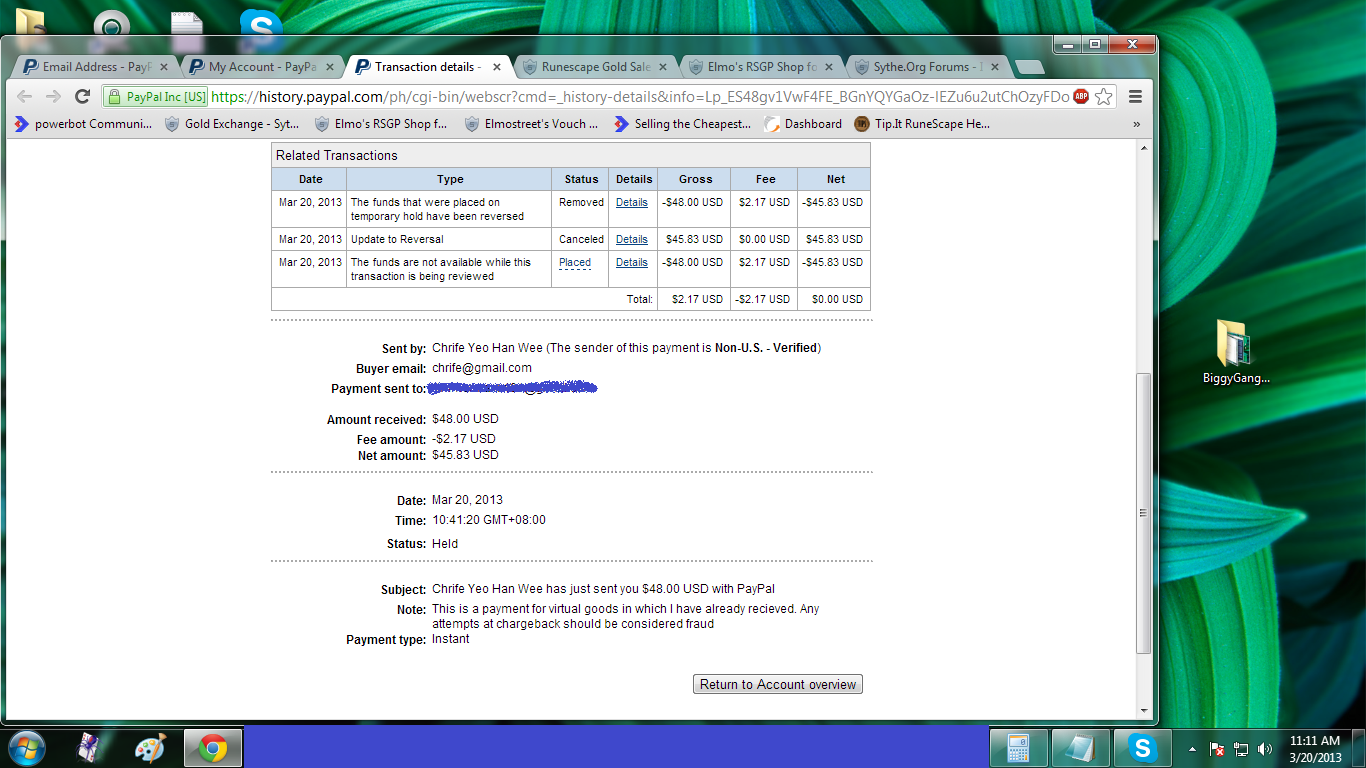Click the Payment type Instant value
The image size is (1366, 768).
(x=450, y=639)
